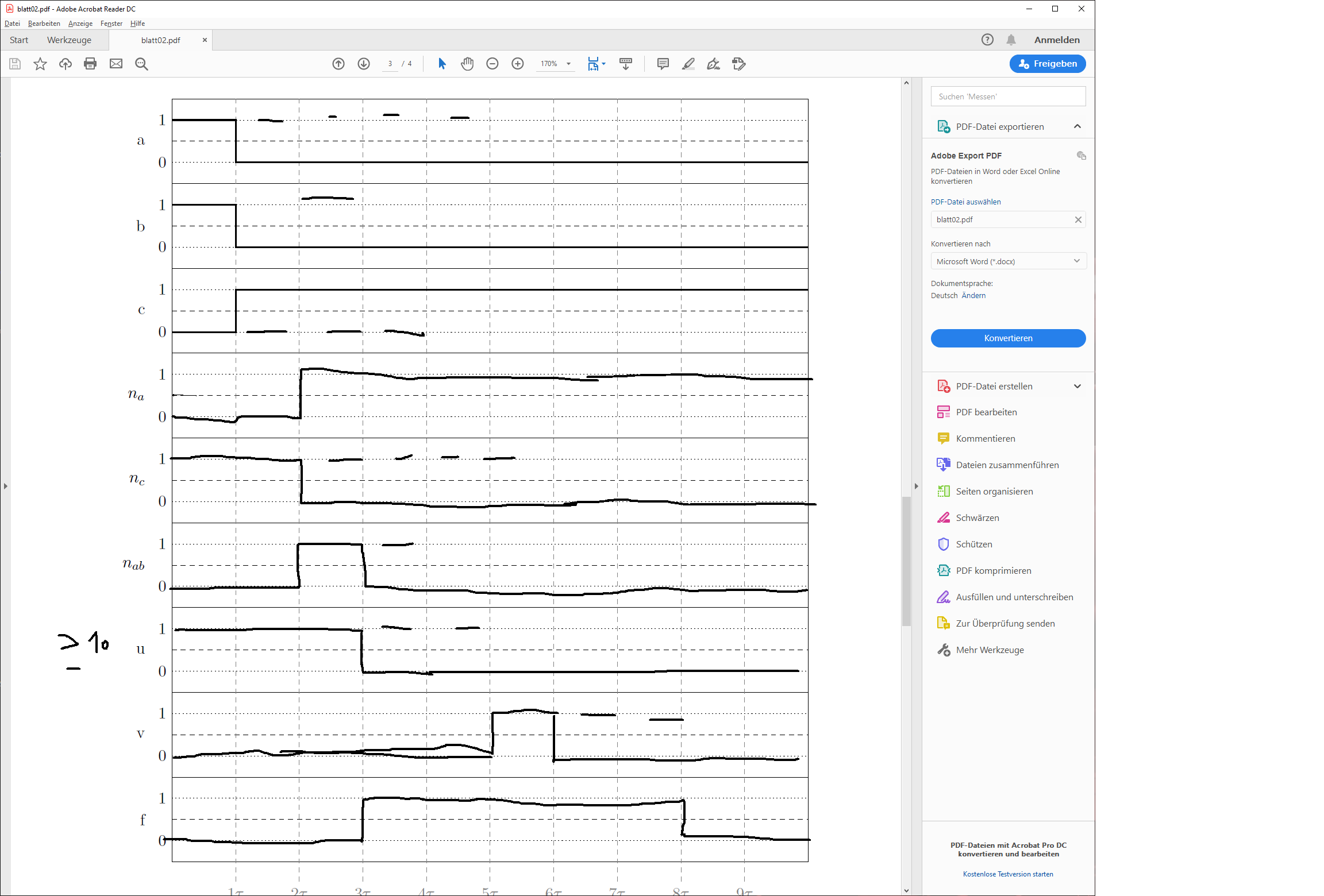Select the blatt02.pdf tab
The image size is (1324, 896).
point(161,40)
